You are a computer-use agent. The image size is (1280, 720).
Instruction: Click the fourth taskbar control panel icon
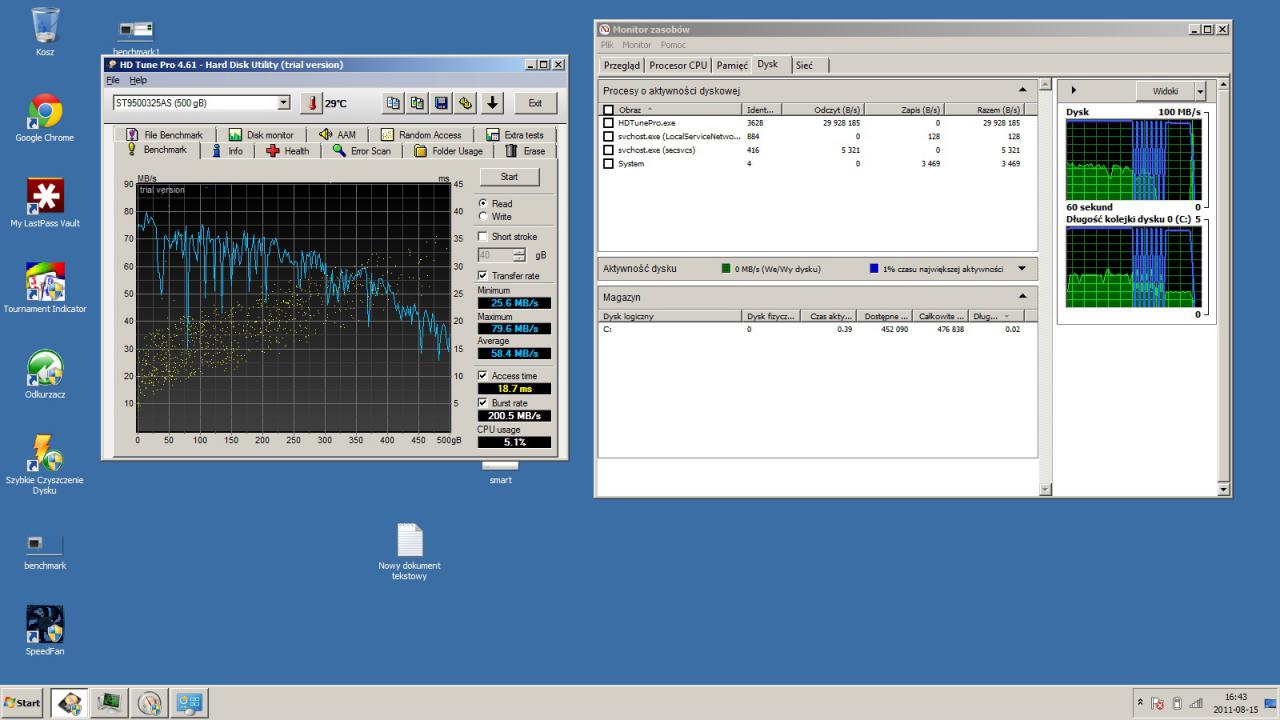pyautogui.click(x=189, y=703)
